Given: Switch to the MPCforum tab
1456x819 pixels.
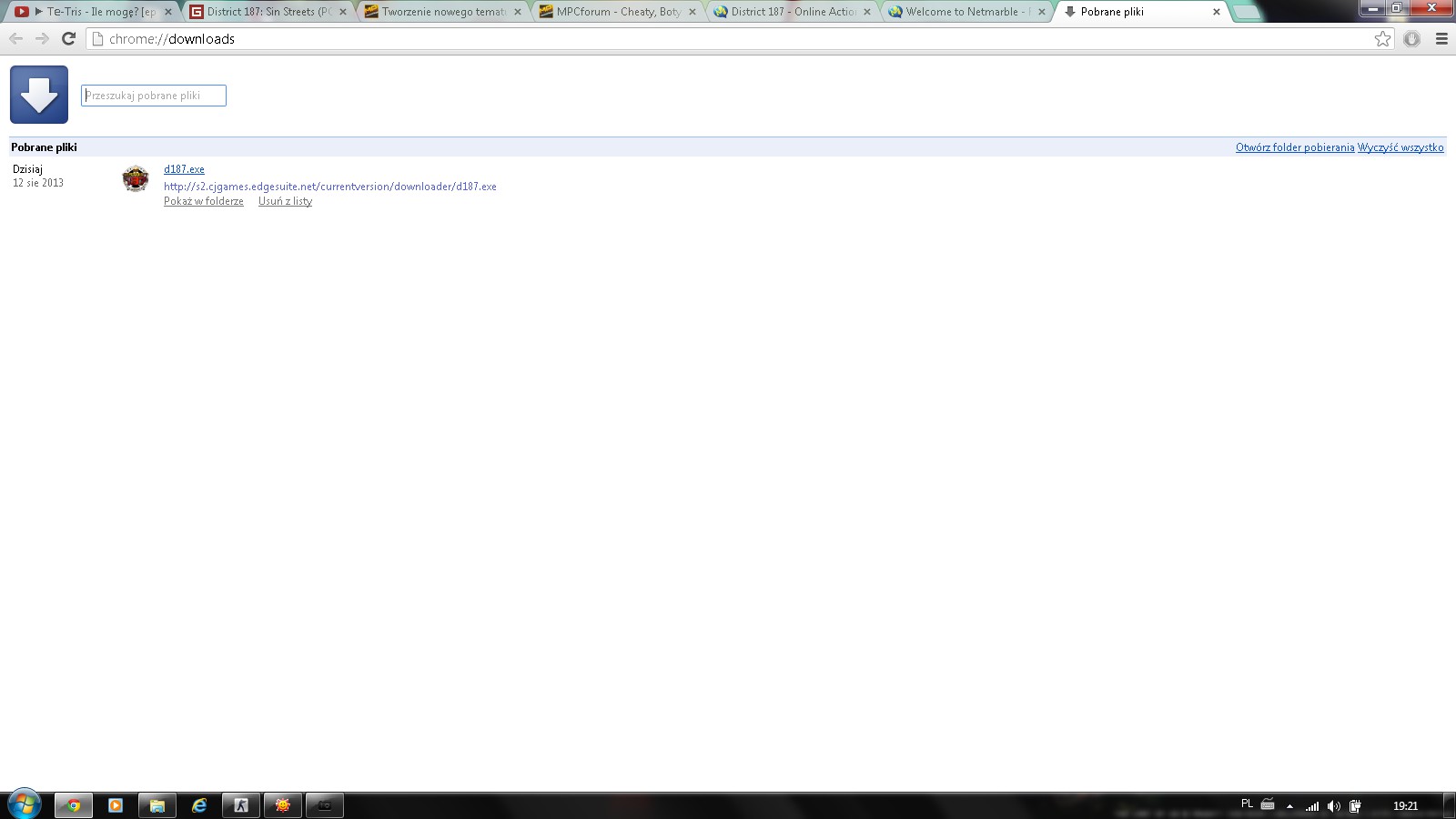Looking at the screenshot, I should click(618, 12).
